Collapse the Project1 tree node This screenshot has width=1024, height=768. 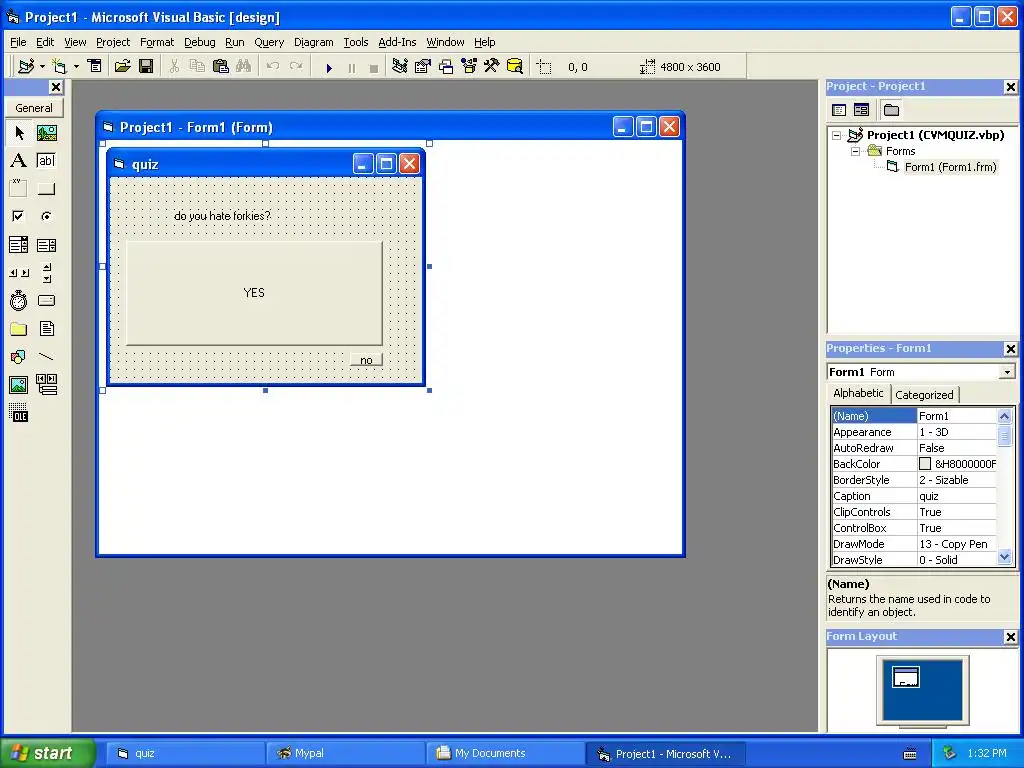point(837,135)
